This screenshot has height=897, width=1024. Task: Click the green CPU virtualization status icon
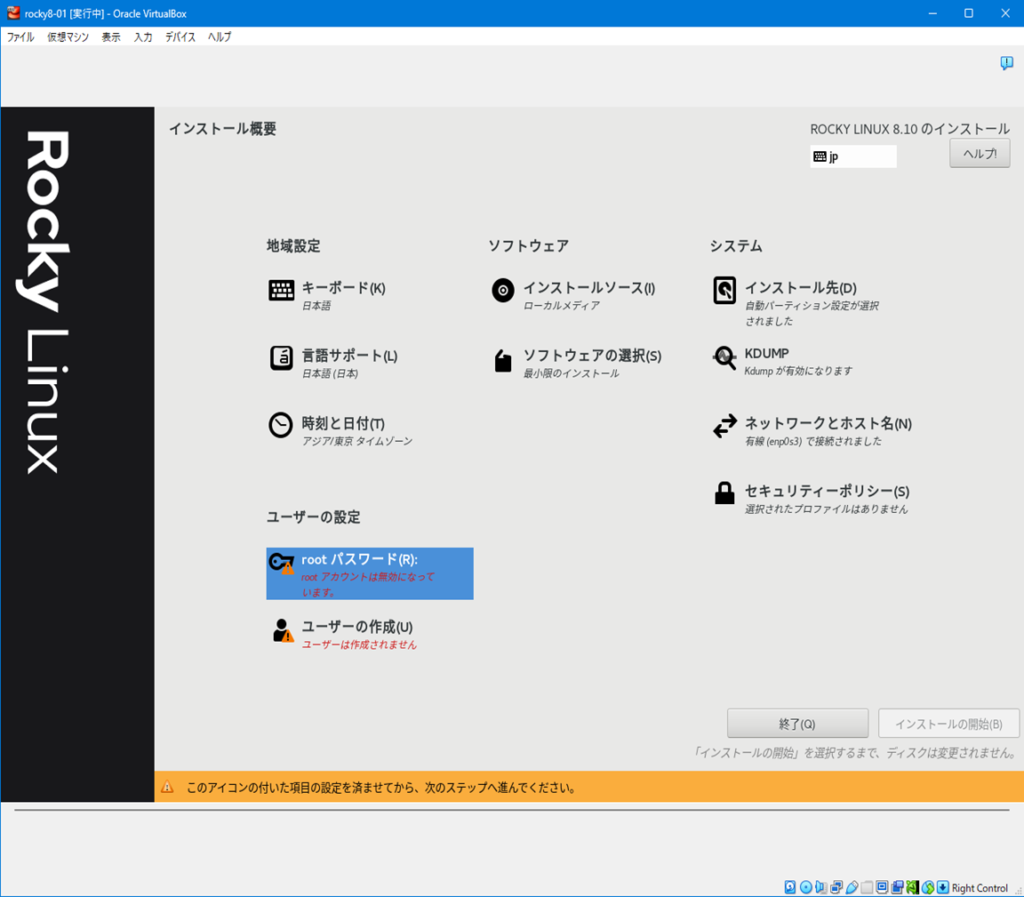912,887
